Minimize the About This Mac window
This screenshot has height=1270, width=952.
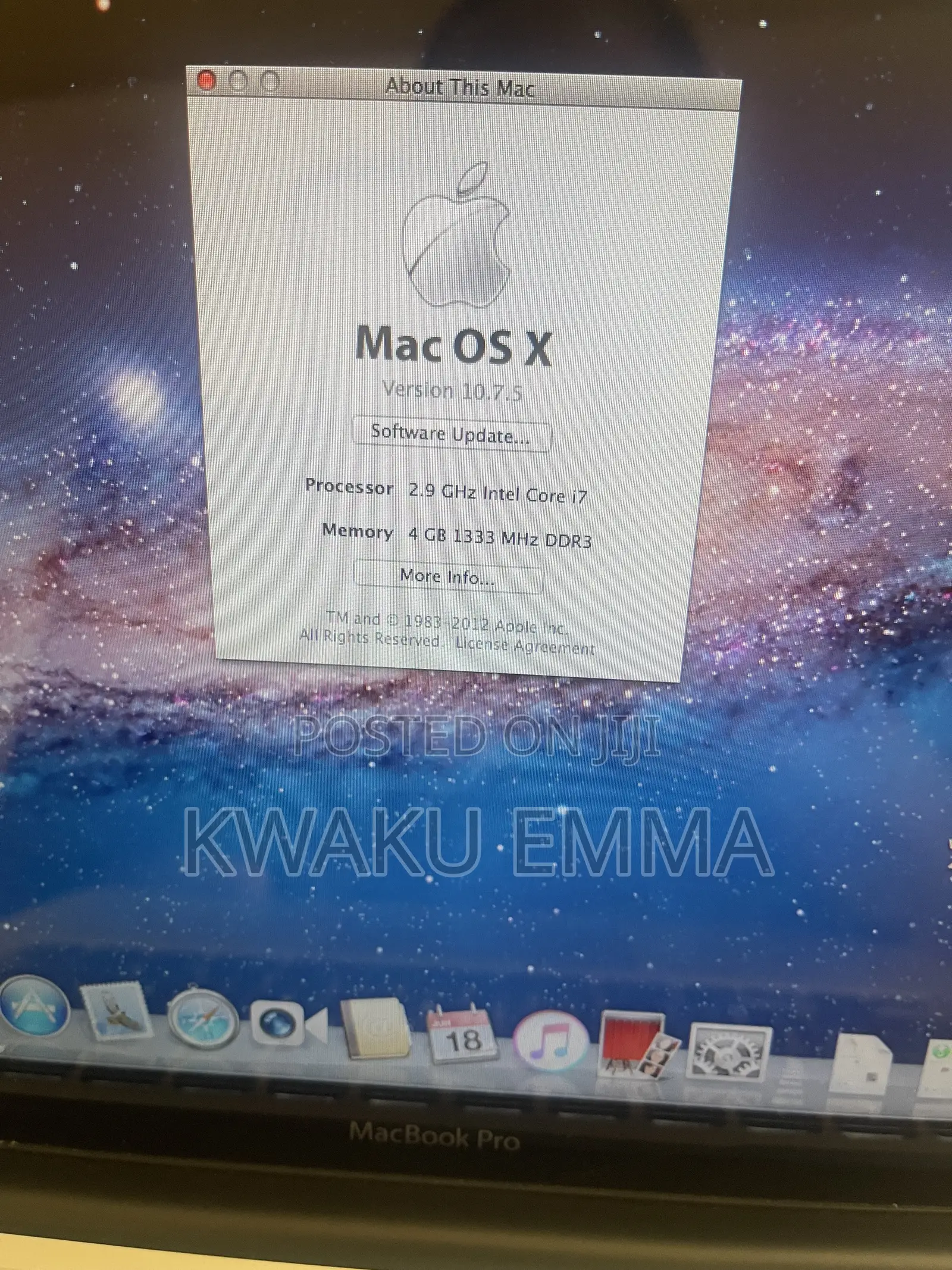click(x=238, y=82)
